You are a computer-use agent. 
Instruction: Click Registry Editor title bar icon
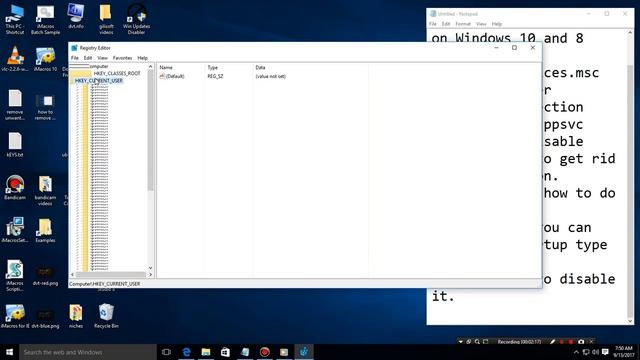tap(74, 48)
